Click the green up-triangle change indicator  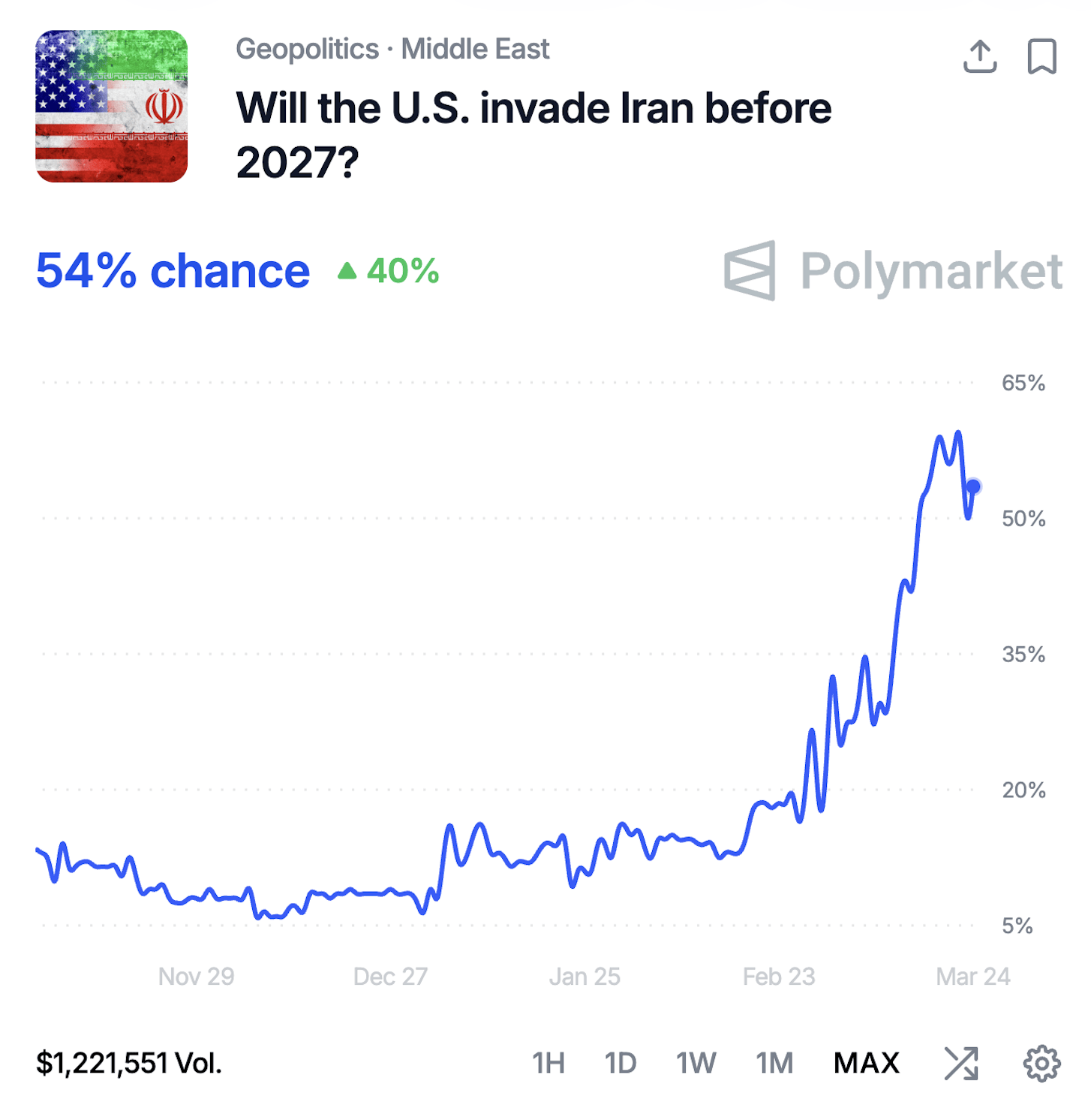pos(347,271)
